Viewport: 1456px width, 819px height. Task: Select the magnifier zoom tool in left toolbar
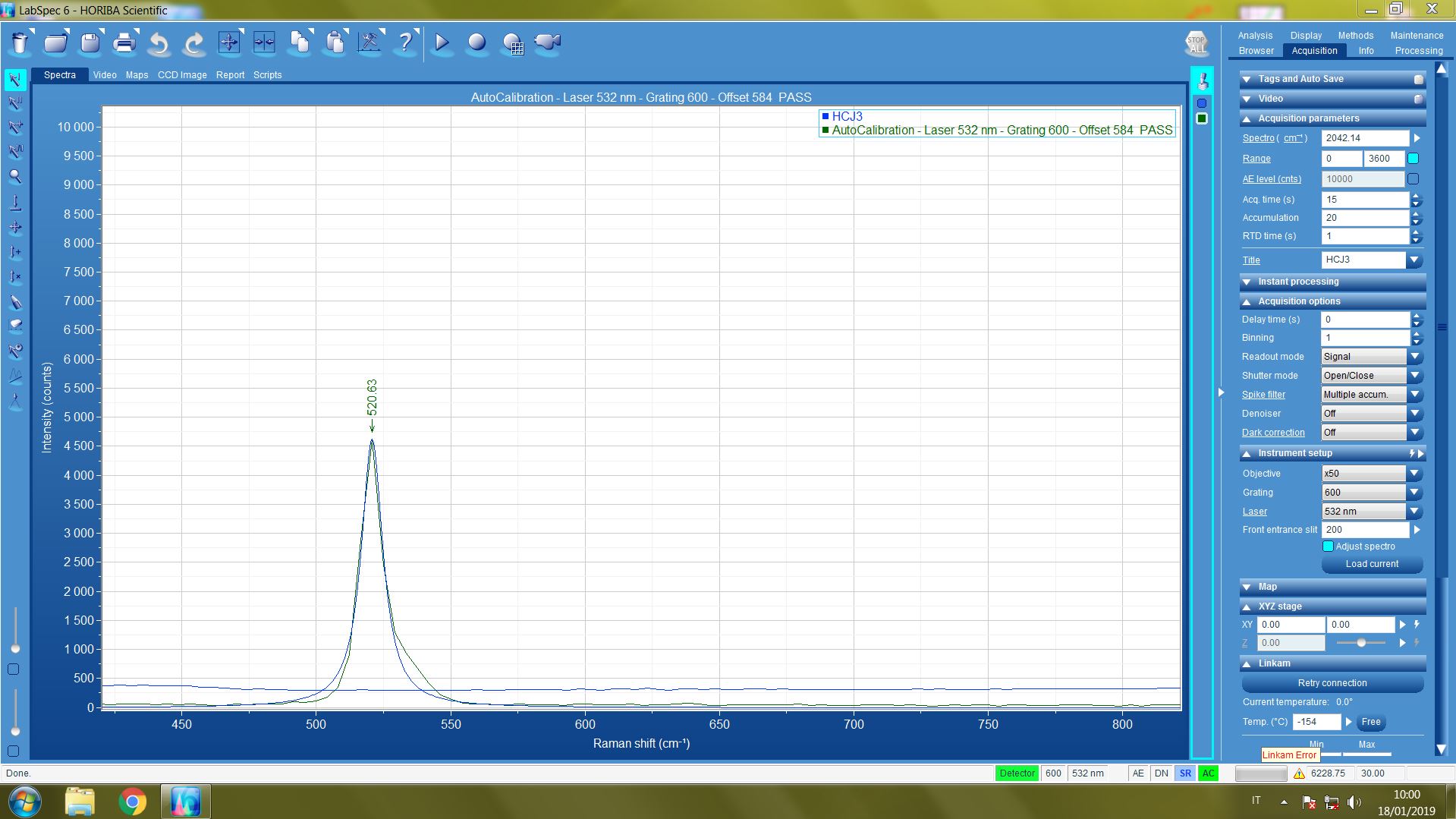pos(14,177)
